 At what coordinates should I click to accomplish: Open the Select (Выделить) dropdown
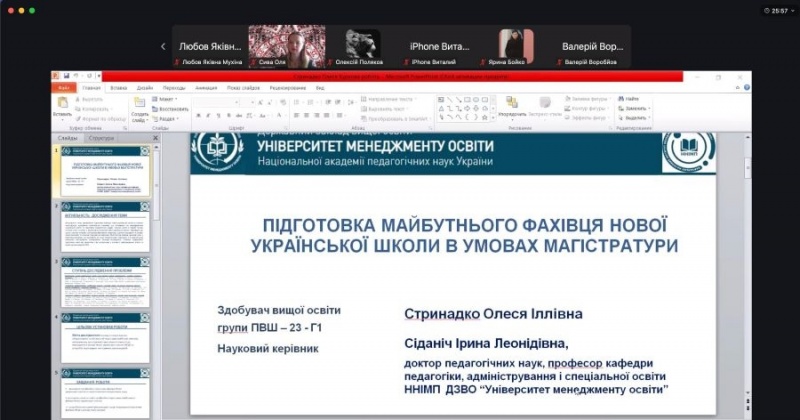pos(634,117)
